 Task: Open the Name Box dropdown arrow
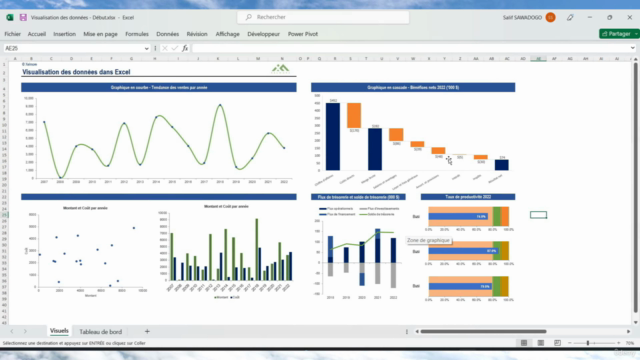pos(147,48)
